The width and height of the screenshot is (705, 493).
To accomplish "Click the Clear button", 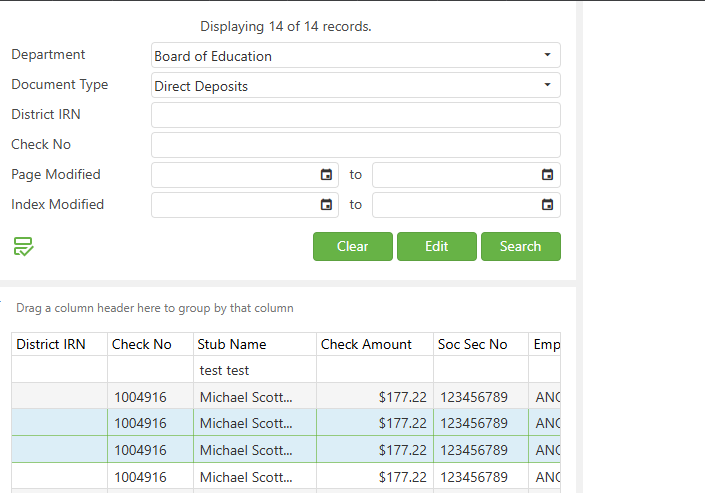I will [352, 246].
